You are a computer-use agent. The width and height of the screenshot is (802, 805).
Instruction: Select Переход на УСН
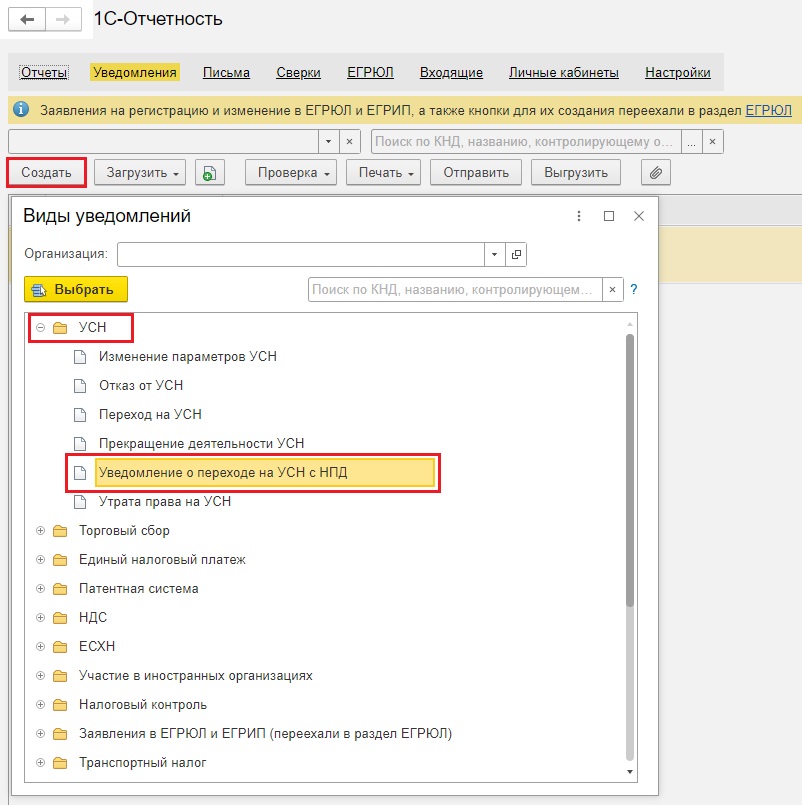pos(150,414)
